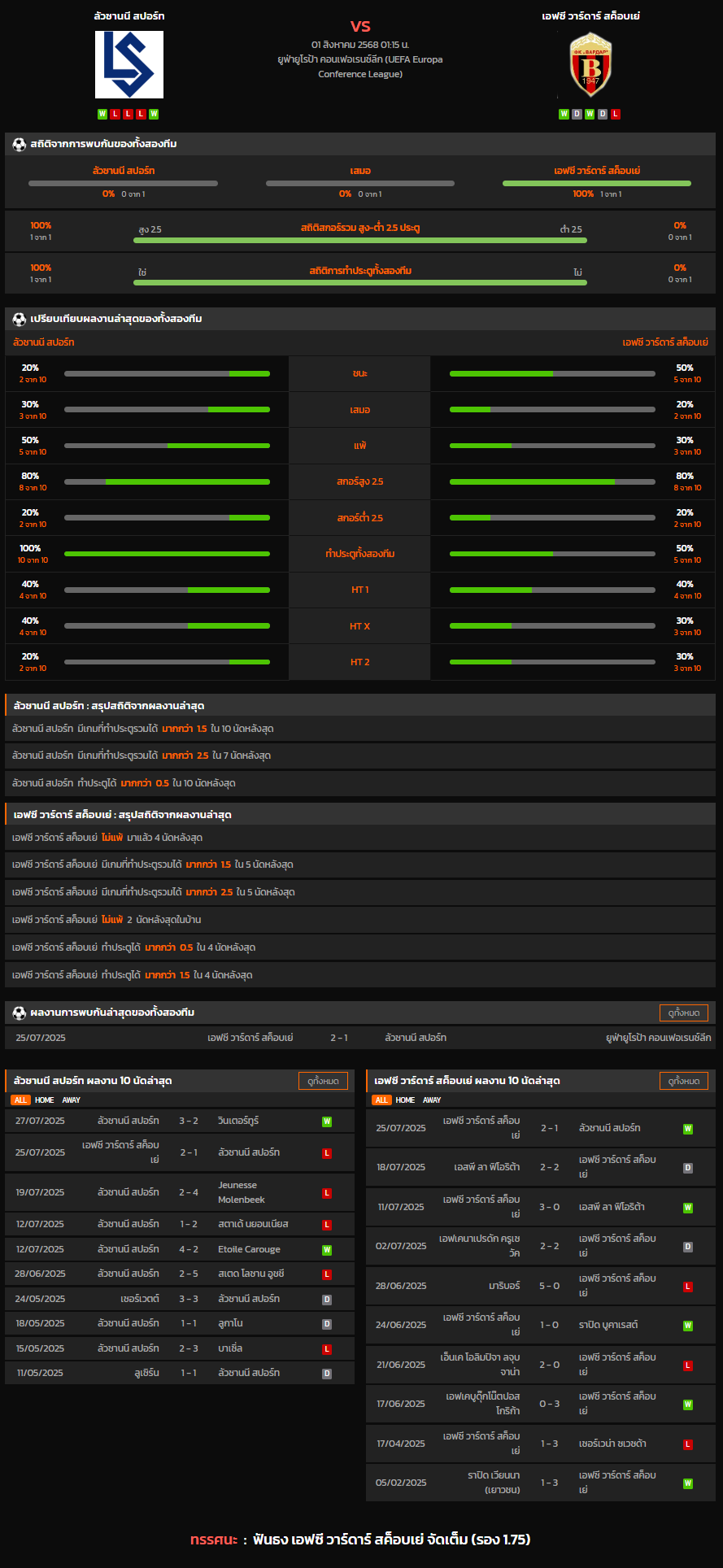Click the L badge in the เซอร์เวน่า ซเวซด้า row
Screen dimensions: 723x1568
[x=688, y=1444]
